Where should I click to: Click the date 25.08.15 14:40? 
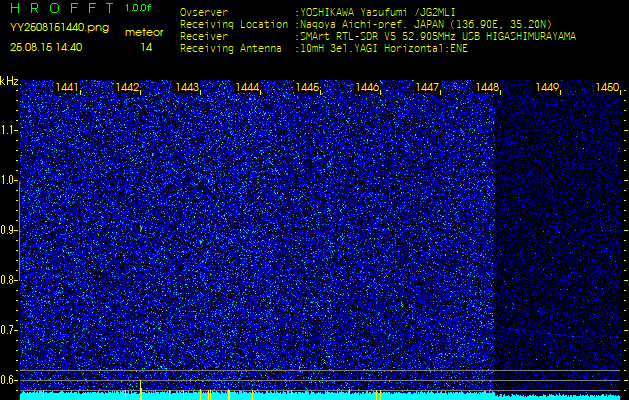pos(46,47)
